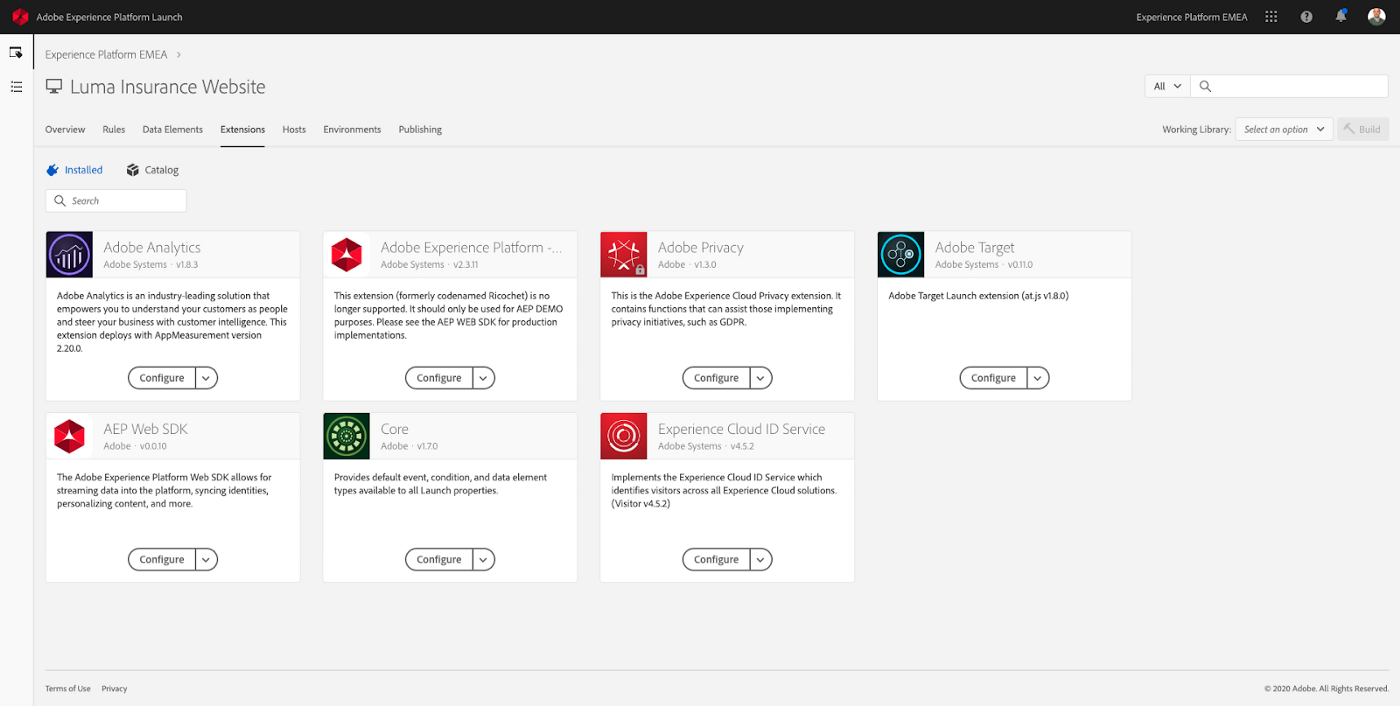Select the Adobe Analytics extension icon
Image resolution: width=1400 pixels, height=706 pixels.
tap(68, 254)
